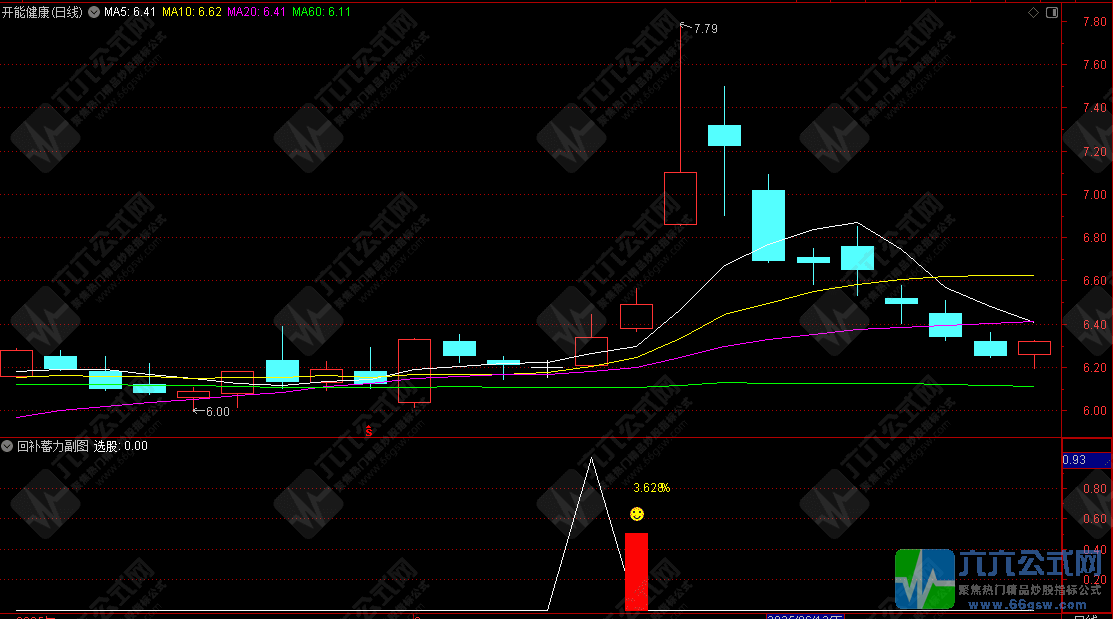Toggle the side panel icon at top right
The width and height of the screenshot is (1113, 619).
[x=1051, y=12]
